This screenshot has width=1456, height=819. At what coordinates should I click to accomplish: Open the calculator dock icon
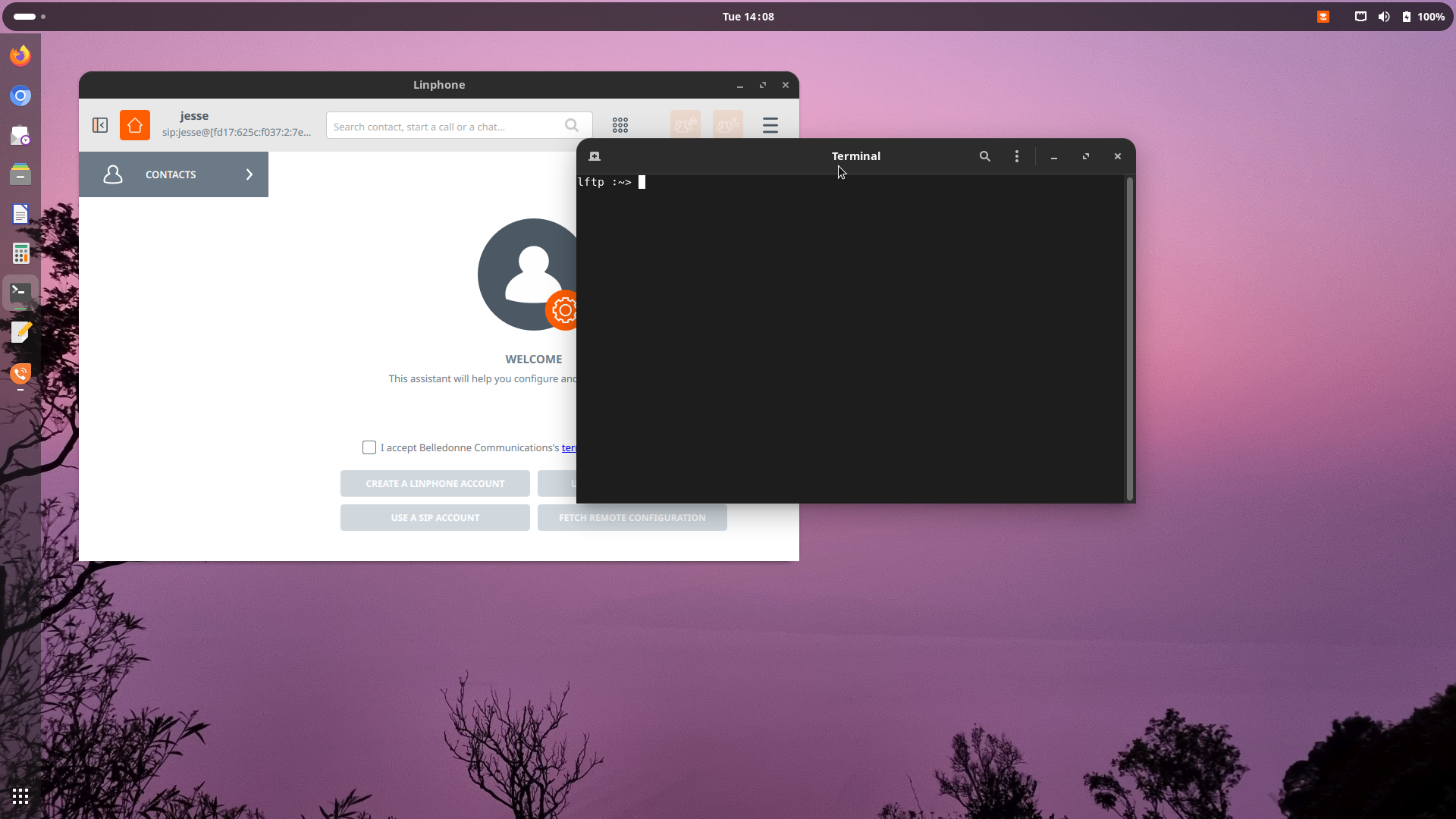tap(20, 253)
